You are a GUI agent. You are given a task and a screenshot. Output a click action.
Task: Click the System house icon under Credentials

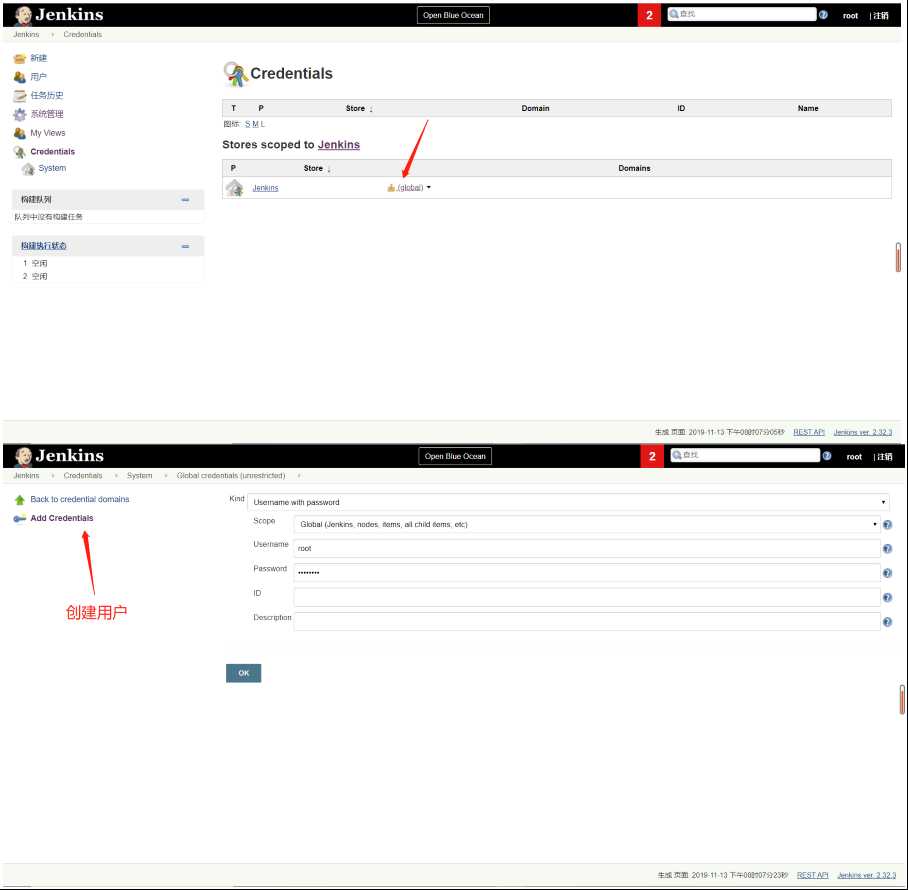28,169
